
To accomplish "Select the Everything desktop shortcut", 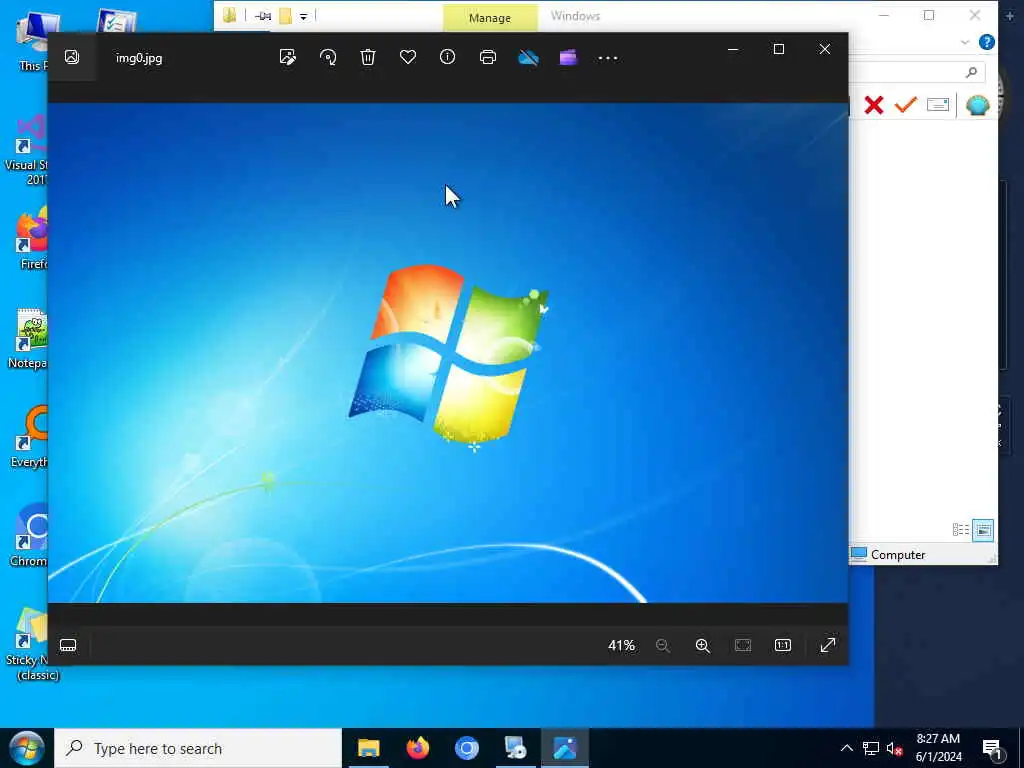I will point(29,436).
